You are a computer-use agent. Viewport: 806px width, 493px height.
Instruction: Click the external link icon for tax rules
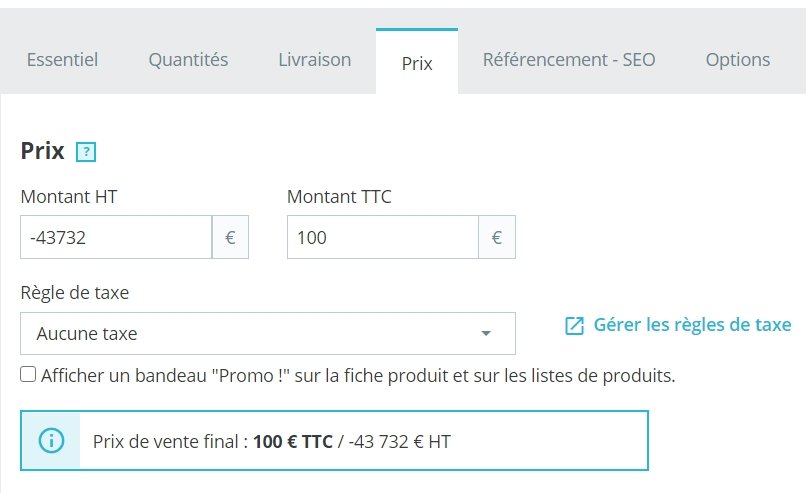[574, 325]
